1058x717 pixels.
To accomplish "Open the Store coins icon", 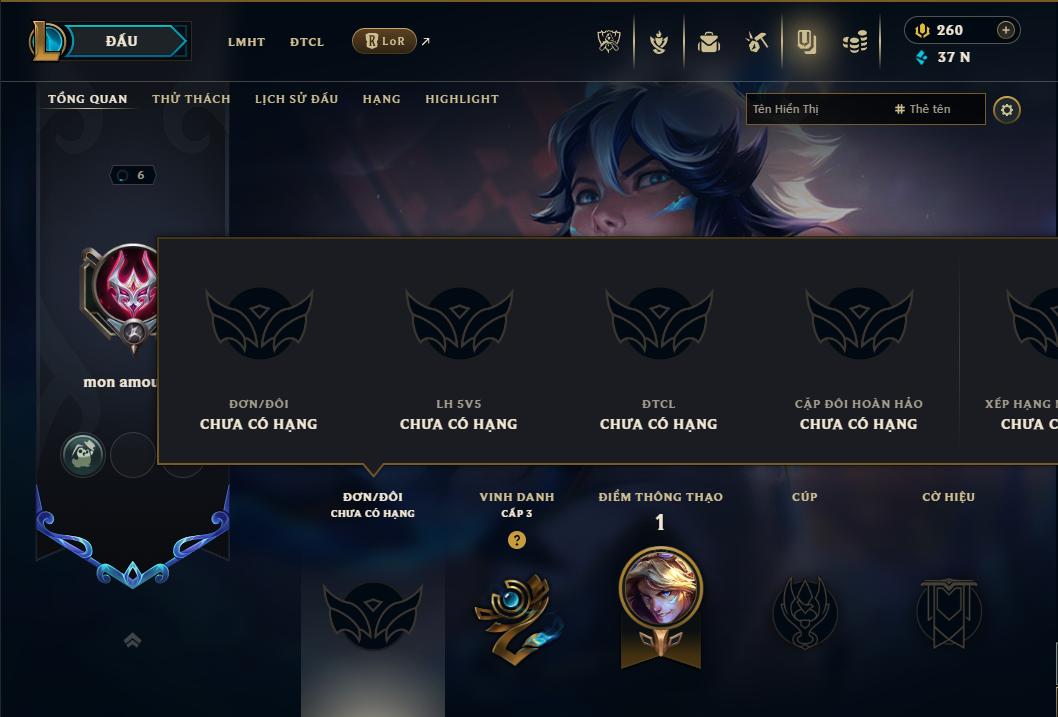I will tap(855, 43).
